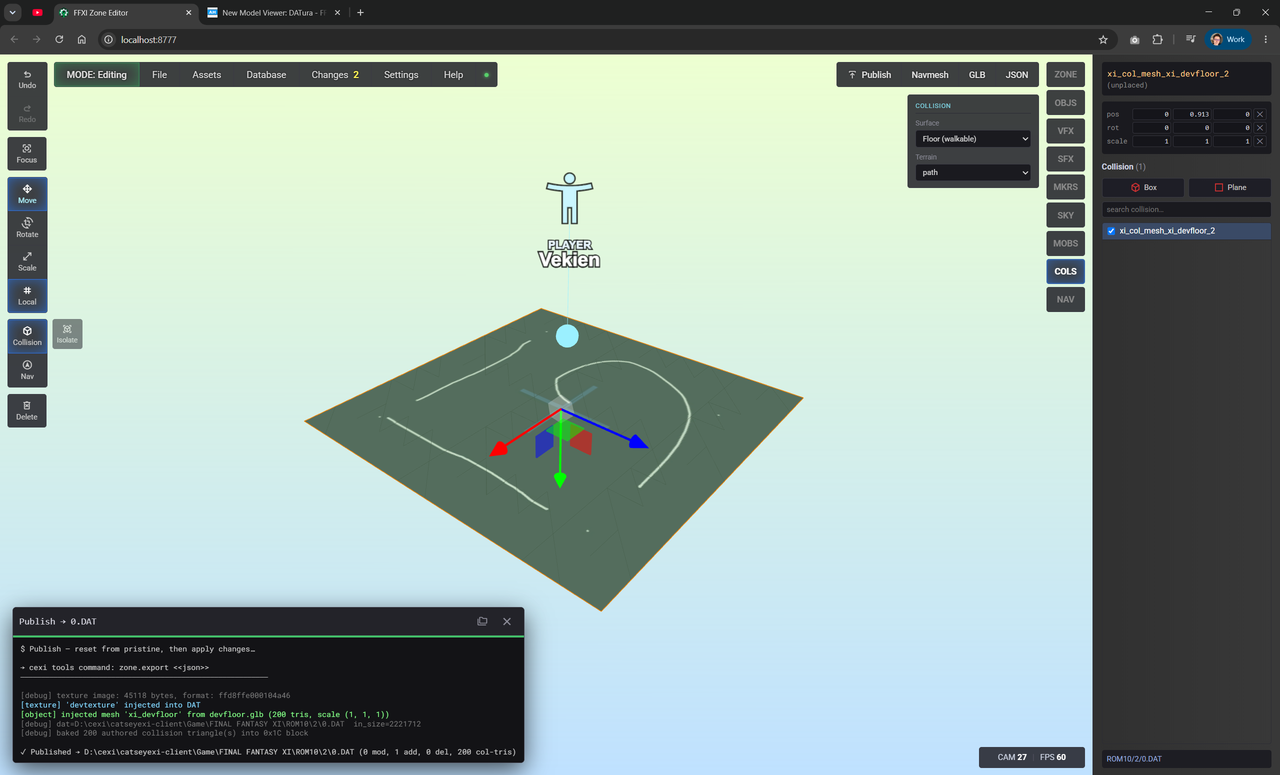Open the Settings menu
Screen dimensions: 1280x775
401,75
